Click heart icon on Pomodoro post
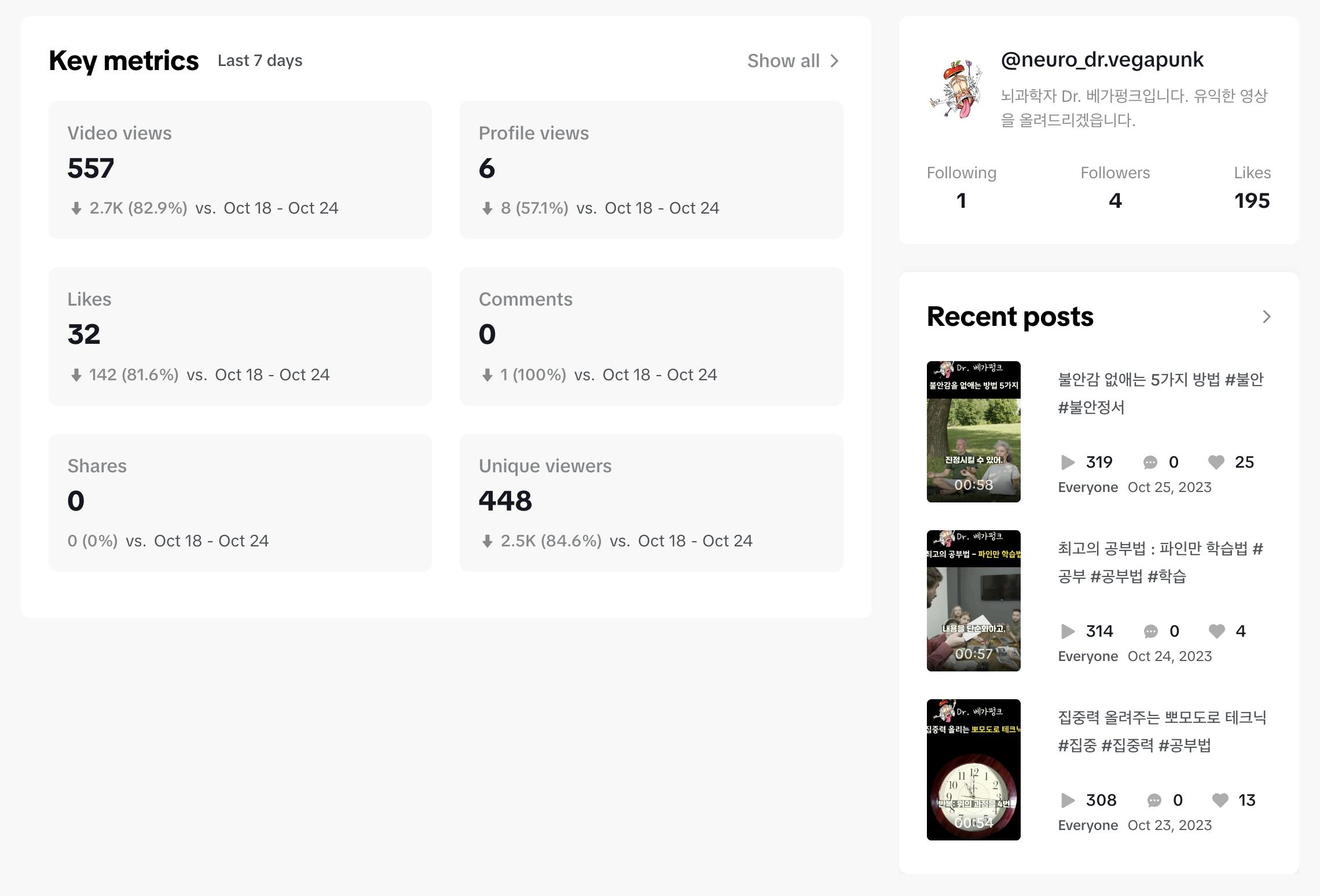 coord(1220,800)
